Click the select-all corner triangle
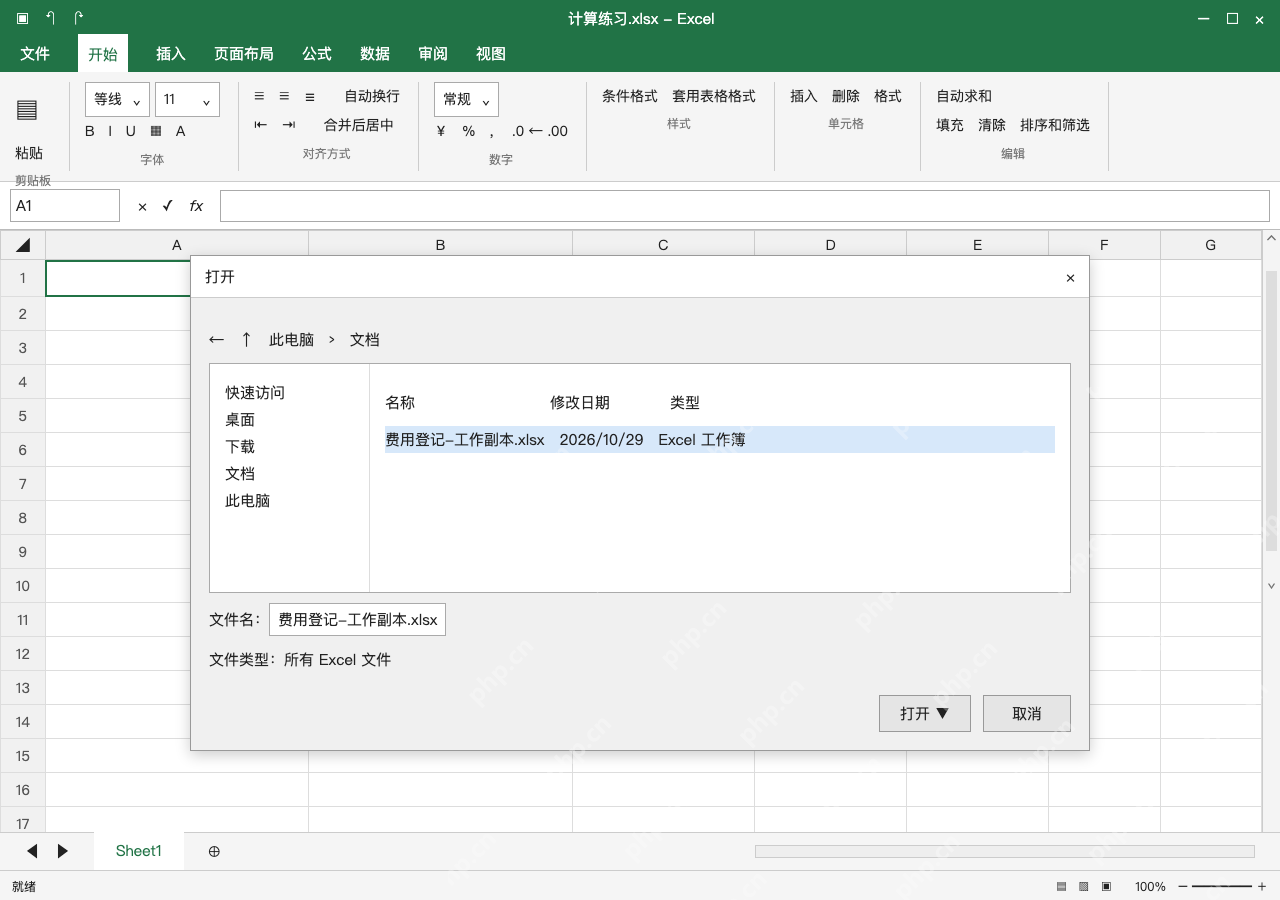 tap(23, 245)
